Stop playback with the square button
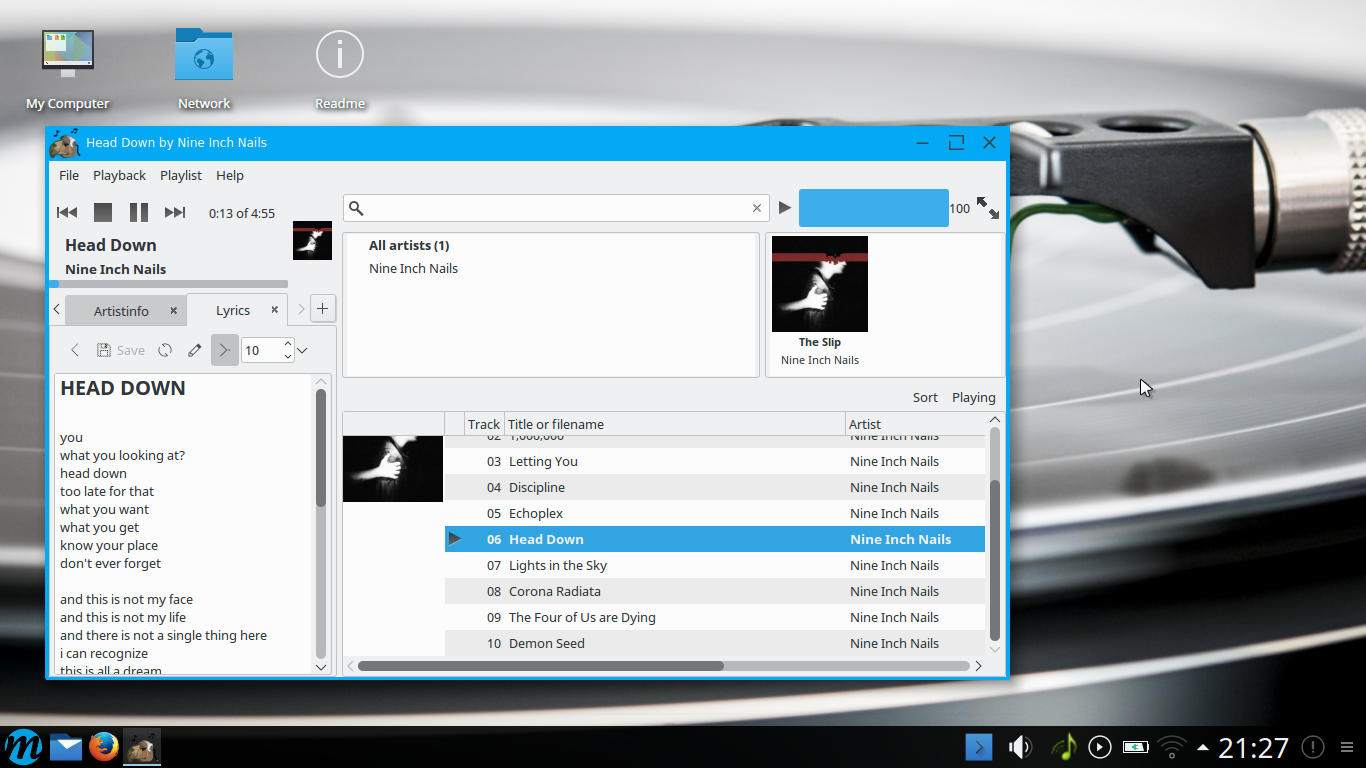This screenshot has height=768, width=1366. 103,212
